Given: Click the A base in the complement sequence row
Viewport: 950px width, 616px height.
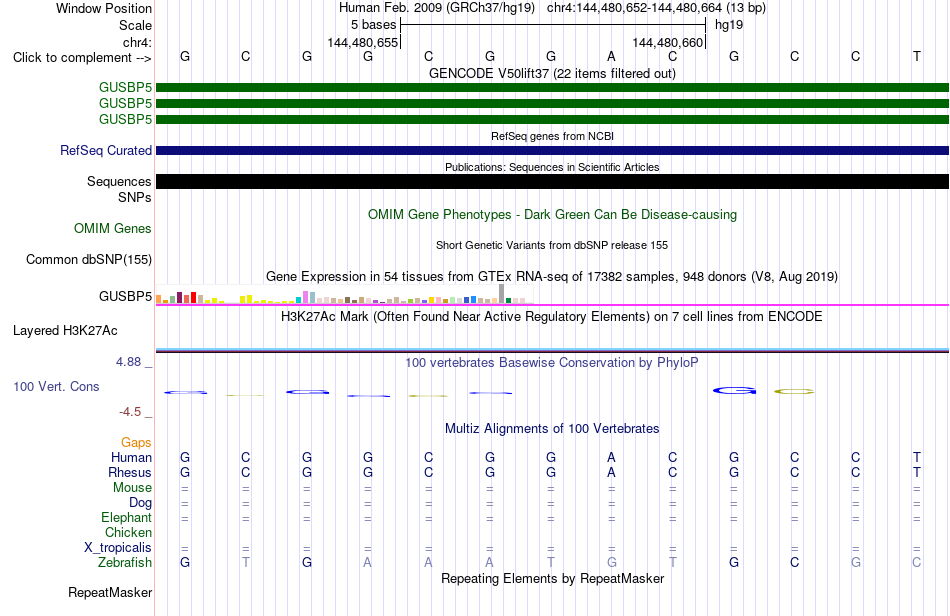Looking at the screenshot, I should (611, 56).
